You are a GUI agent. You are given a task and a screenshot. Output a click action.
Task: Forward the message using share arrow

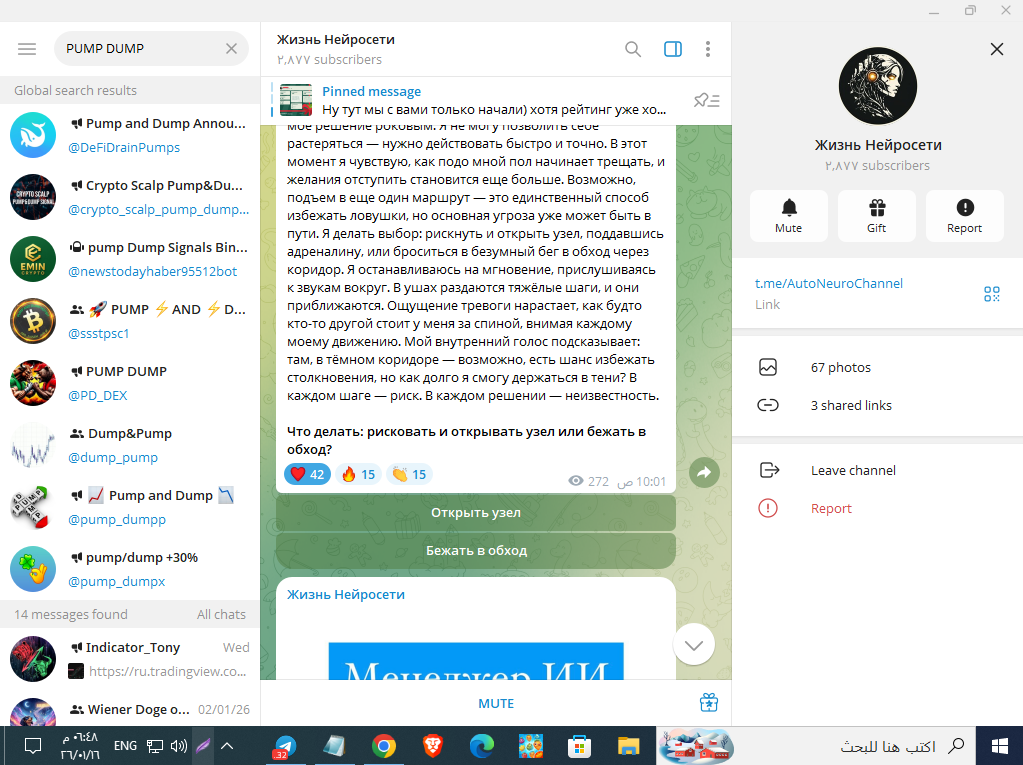[x=705, y=473]
